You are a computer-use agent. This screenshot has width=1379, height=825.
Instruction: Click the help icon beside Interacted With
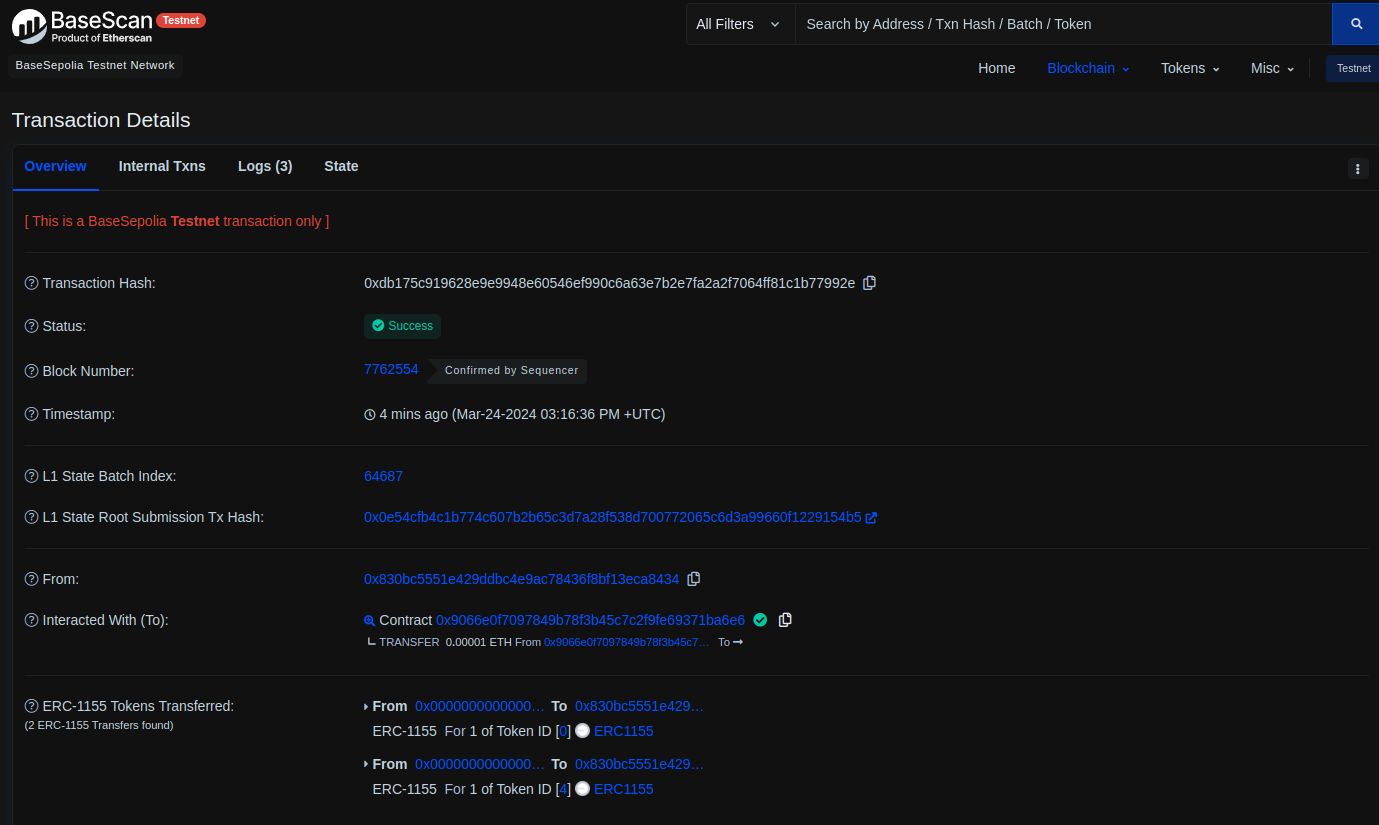coord(31,620)
